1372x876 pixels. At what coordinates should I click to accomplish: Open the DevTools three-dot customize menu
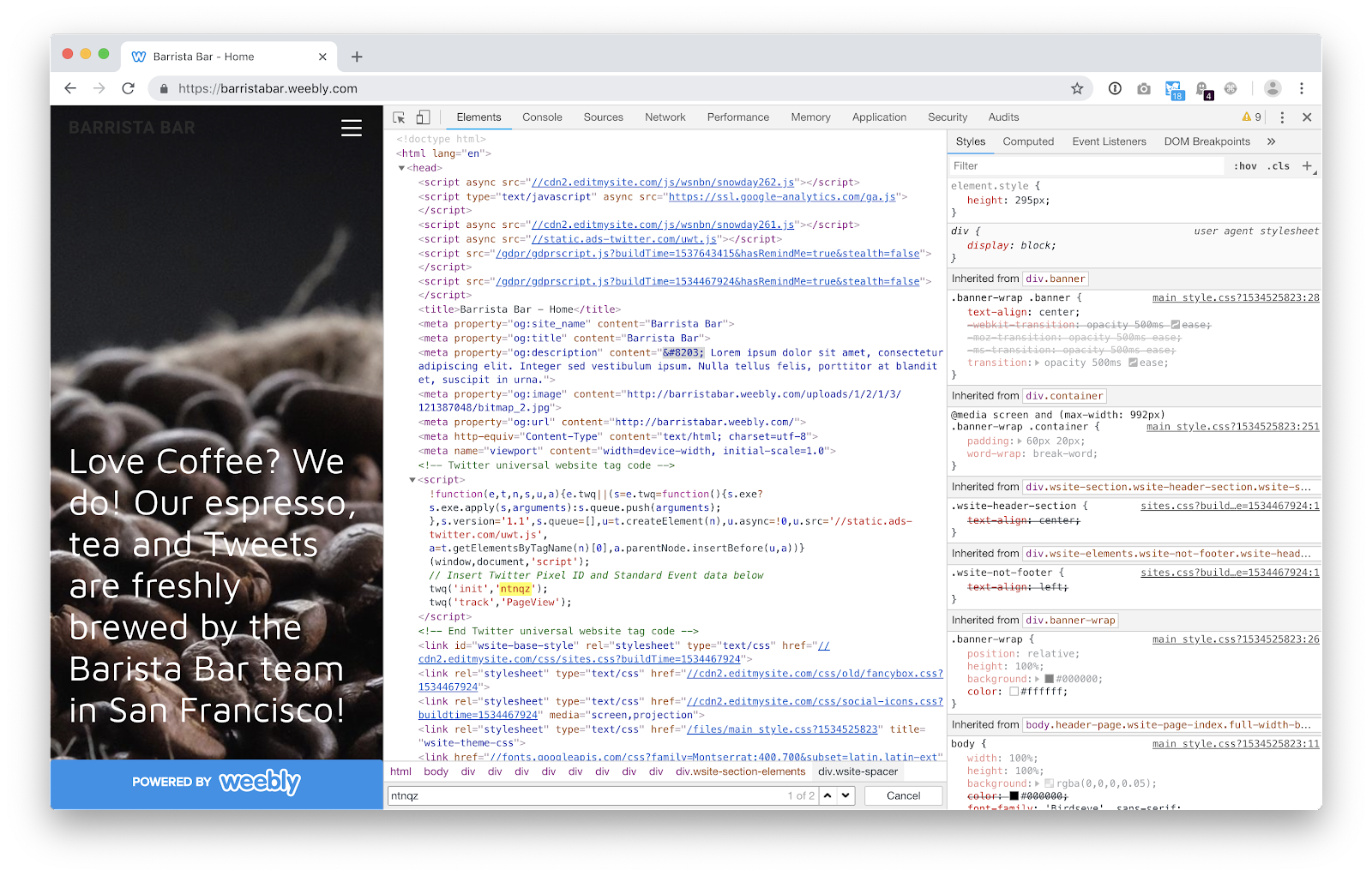(1282, 117)
